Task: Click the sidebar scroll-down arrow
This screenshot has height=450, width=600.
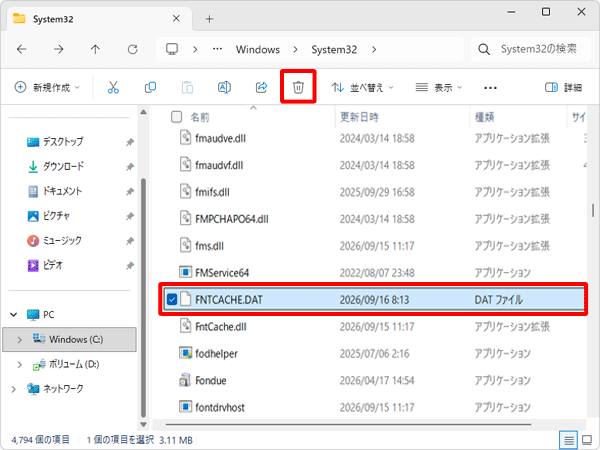Action: [143, 424]
